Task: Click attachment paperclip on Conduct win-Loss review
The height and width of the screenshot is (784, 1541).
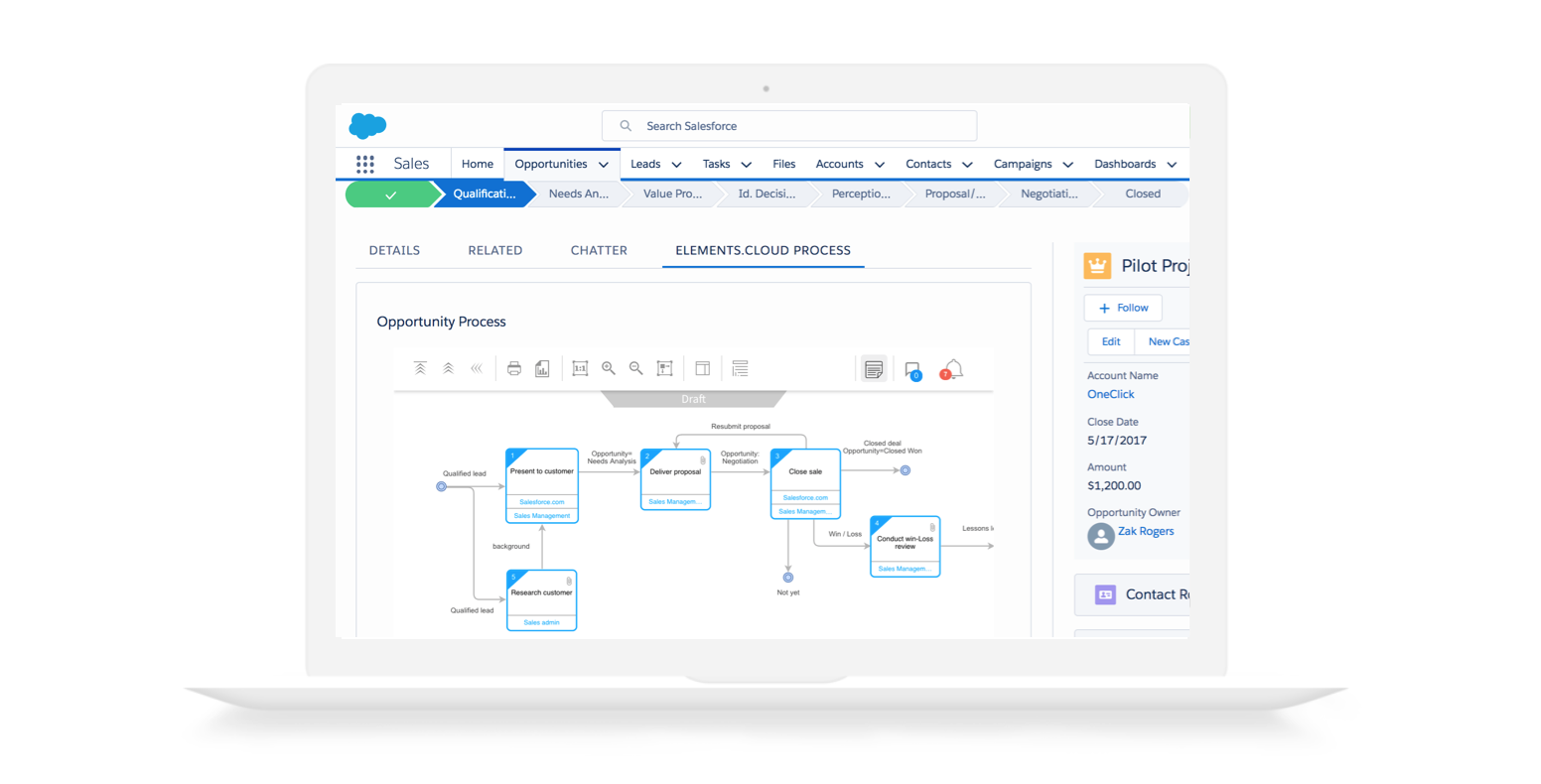Action: click(932, 528)
